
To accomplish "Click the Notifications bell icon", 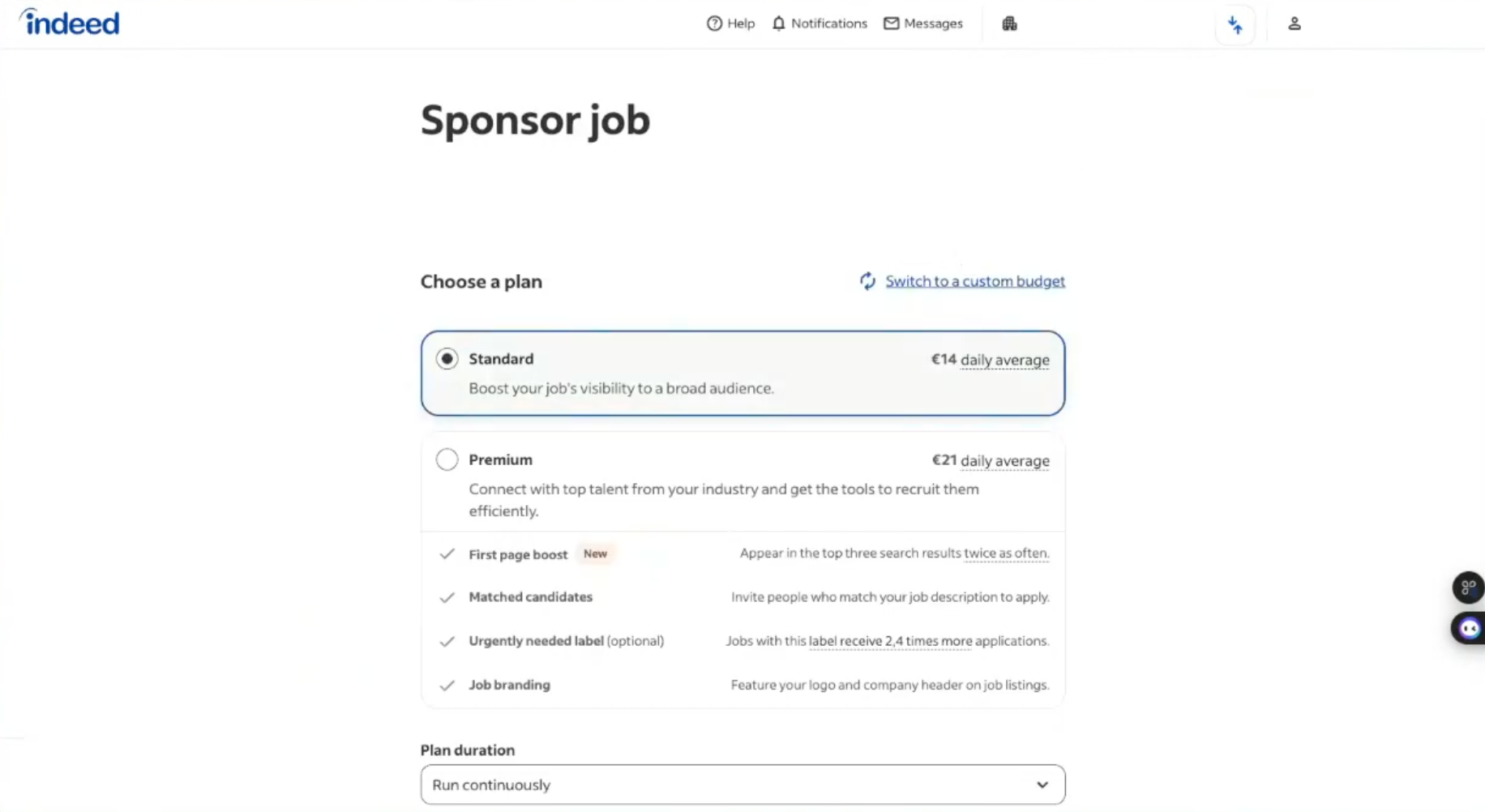I will coord(778,24).
